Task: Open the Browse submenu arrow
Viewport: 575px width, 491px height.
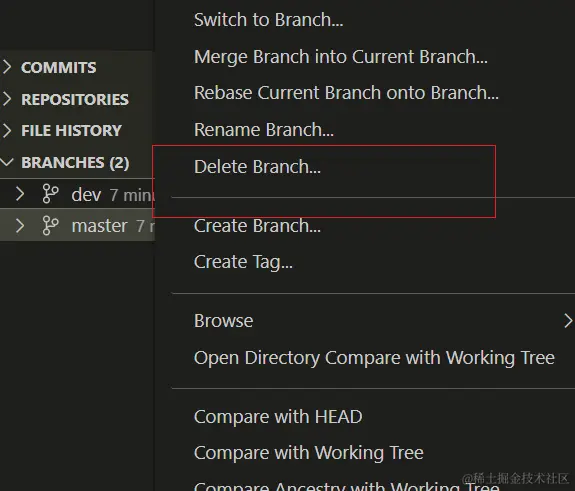Action: coord(568,321)
